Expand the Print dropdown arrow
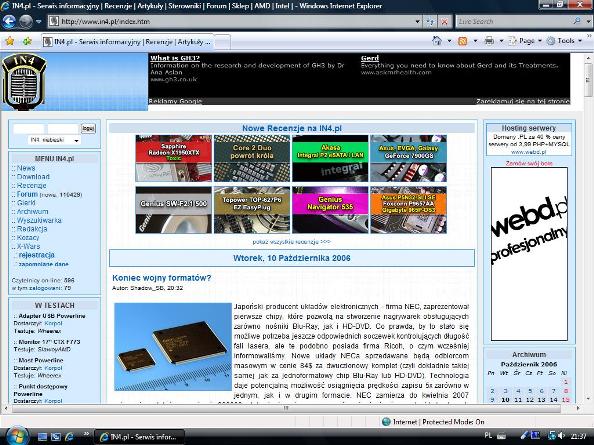 pos(501,41)
